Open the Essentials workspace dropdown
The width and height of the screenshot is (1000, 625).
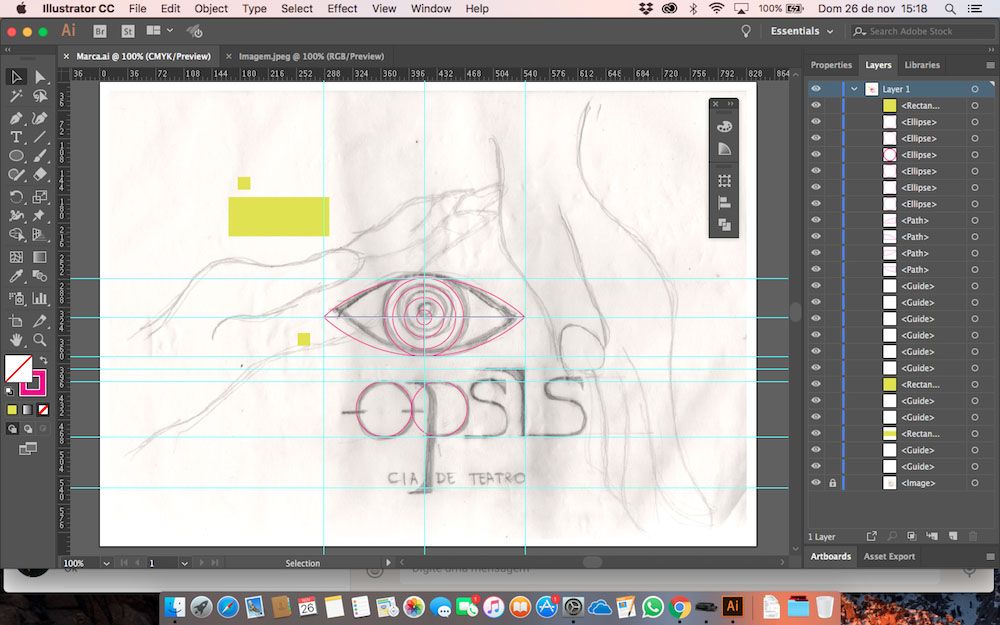pos(801,31)
